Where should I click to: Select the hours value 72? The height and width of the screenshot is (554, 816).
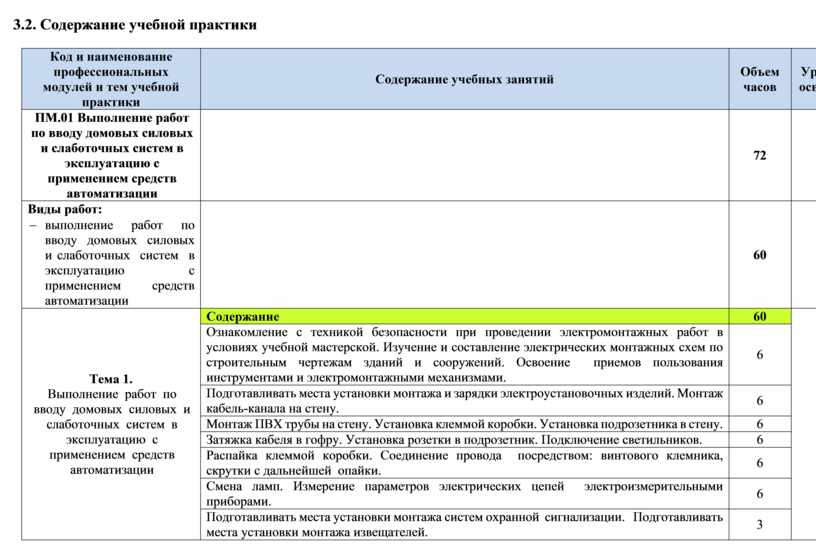tap(759, 156)
